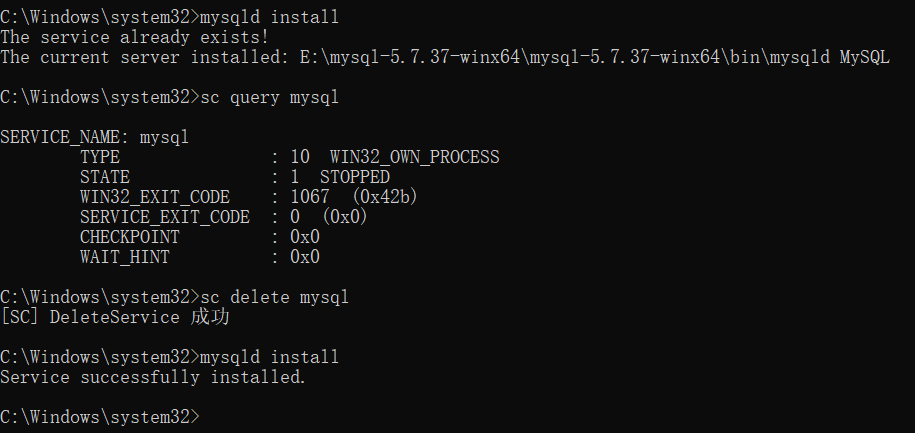Click the second "mysqld install" command
The image size is (915, 433).
[x=269, y=357]
